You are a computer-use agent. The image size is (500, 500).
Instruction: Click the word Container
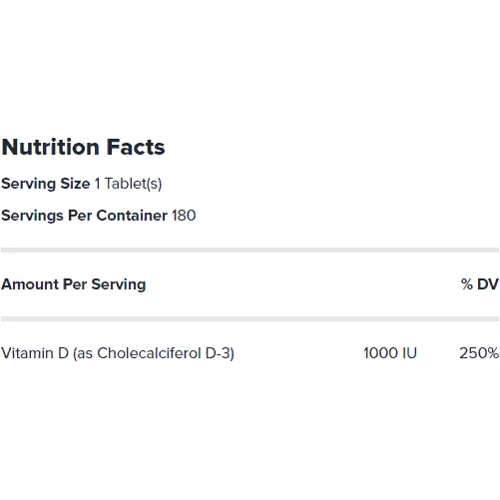pyautogui.click(x=132, y=215)
